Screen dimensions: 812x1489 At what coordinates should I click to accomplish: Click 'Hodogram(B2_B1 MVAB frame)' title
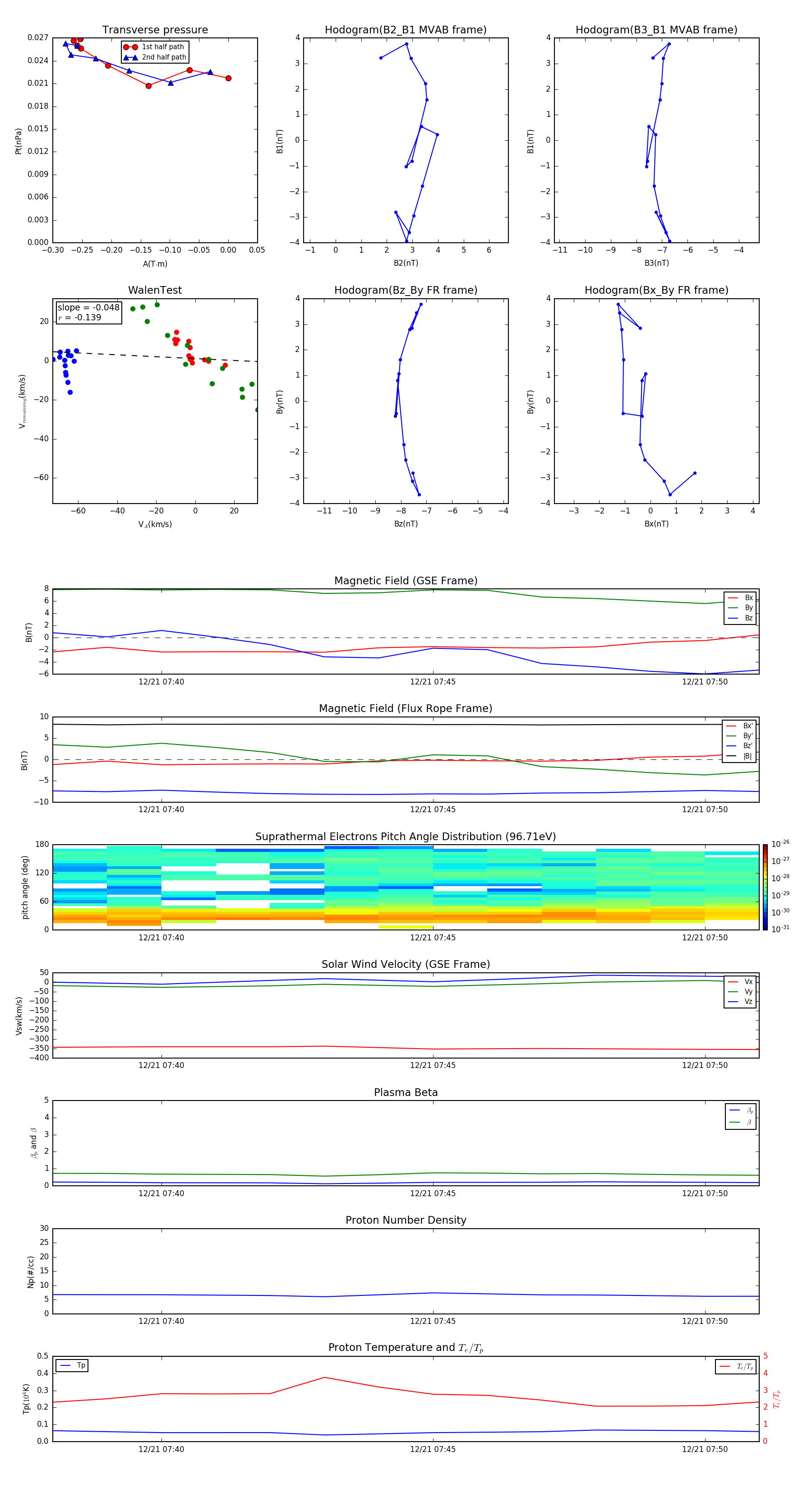[406, 29]
